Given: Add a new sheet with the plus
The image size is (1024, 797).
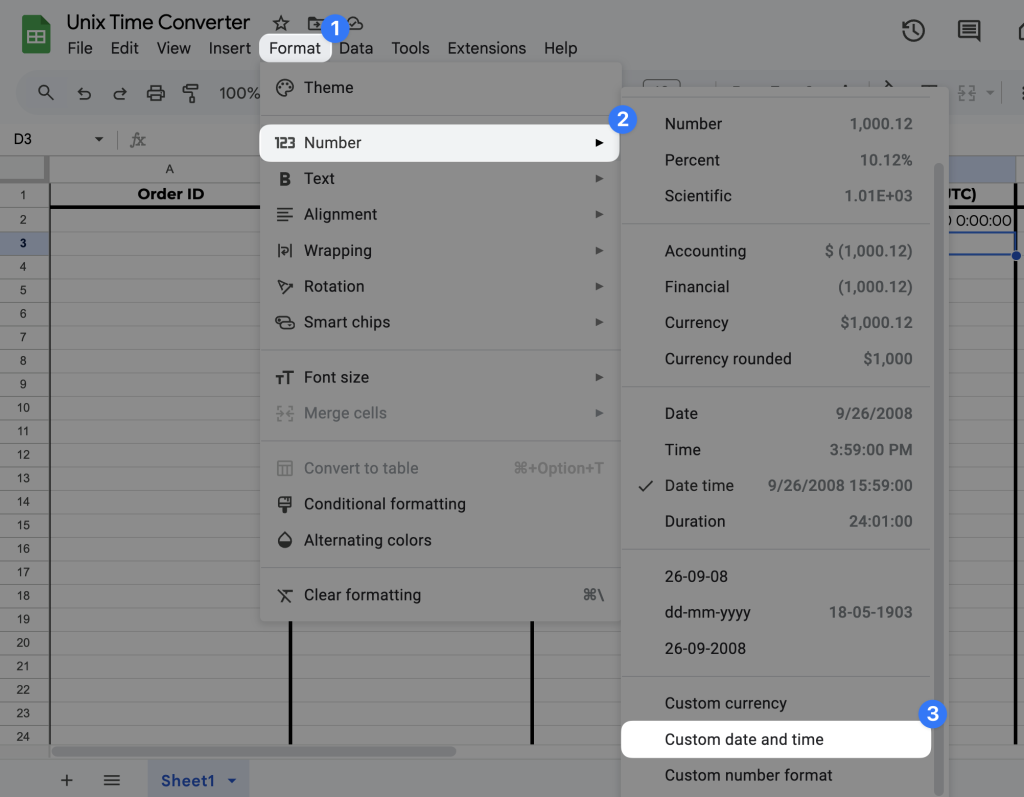Looking at the screenshot, I should tap(67, 779).
